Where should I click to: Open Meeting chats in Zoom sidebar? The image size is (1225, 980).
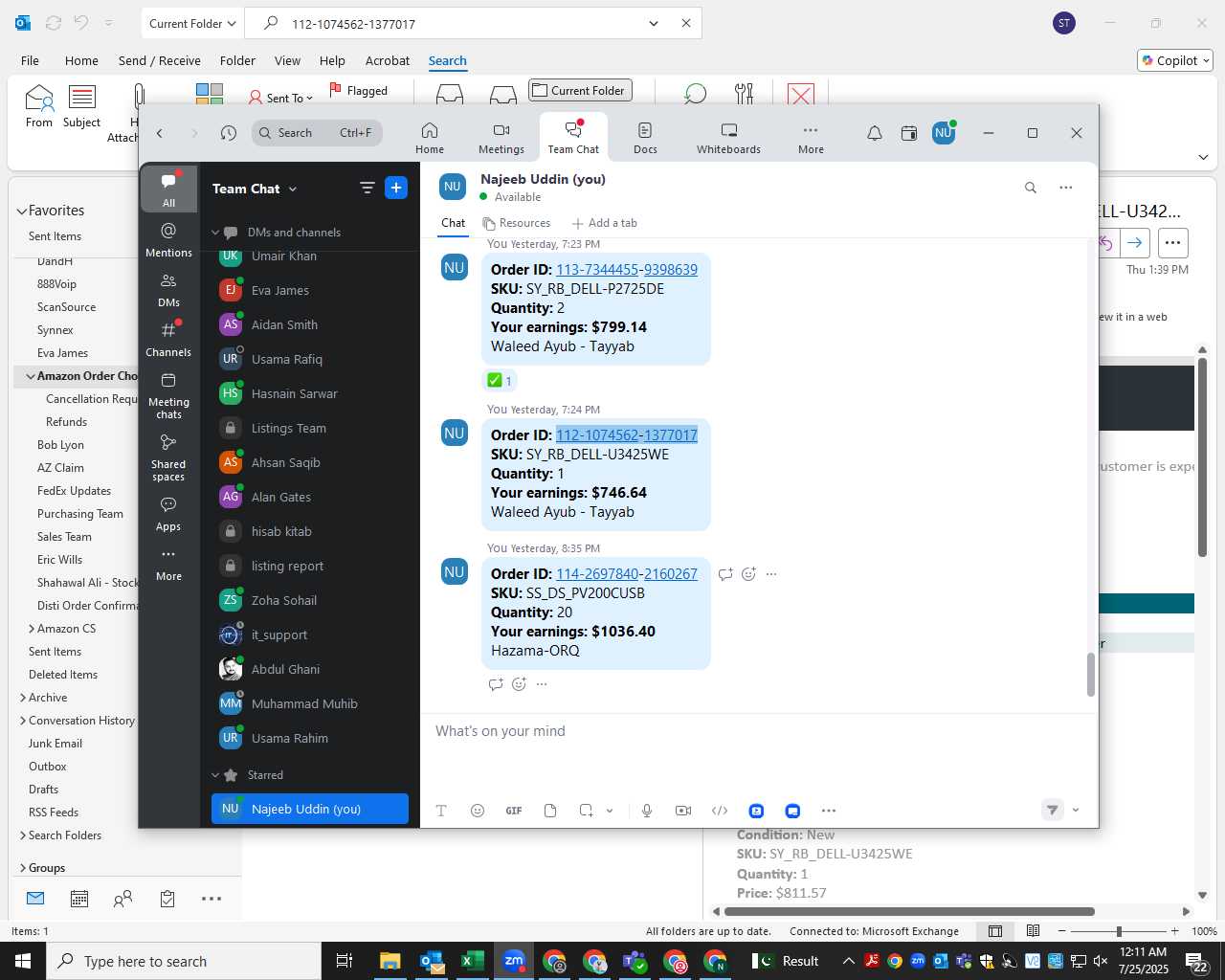[x=168, y=394]
